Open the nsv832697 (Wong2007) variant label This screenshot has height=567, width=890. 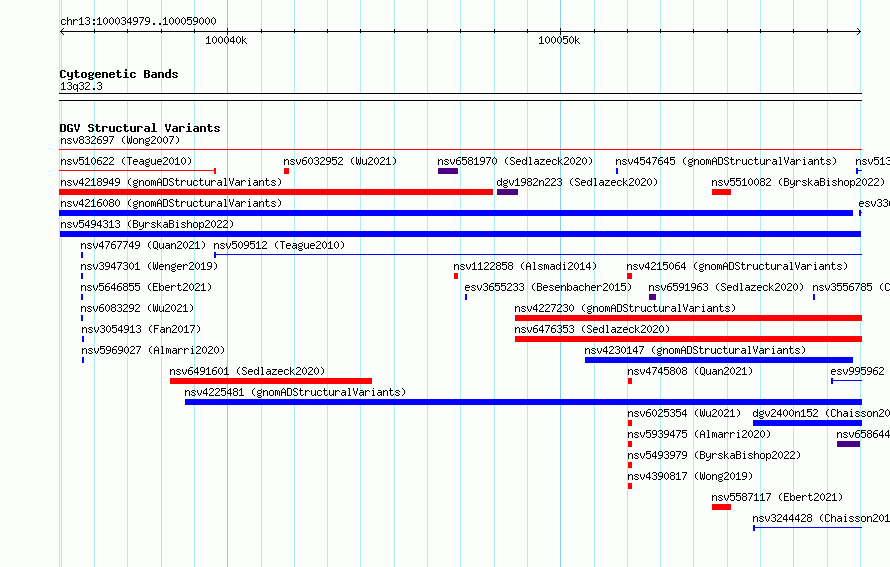[x=120, y=140]
